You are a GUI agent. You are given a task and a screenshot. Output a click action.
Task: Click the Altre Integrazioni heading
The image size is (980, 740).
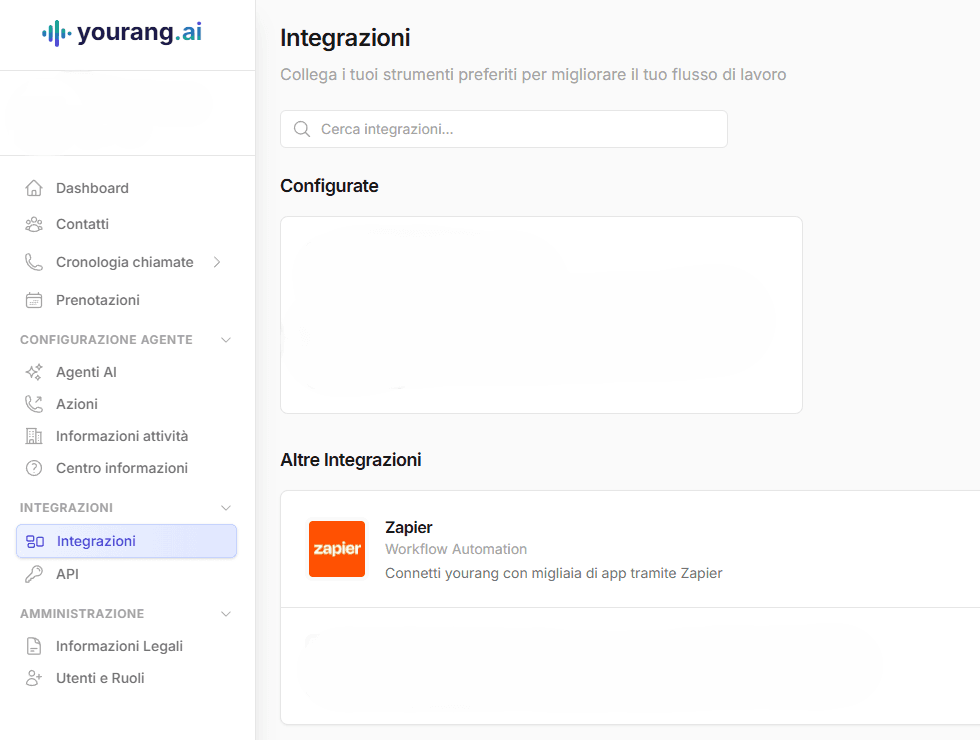coord(351,460)
